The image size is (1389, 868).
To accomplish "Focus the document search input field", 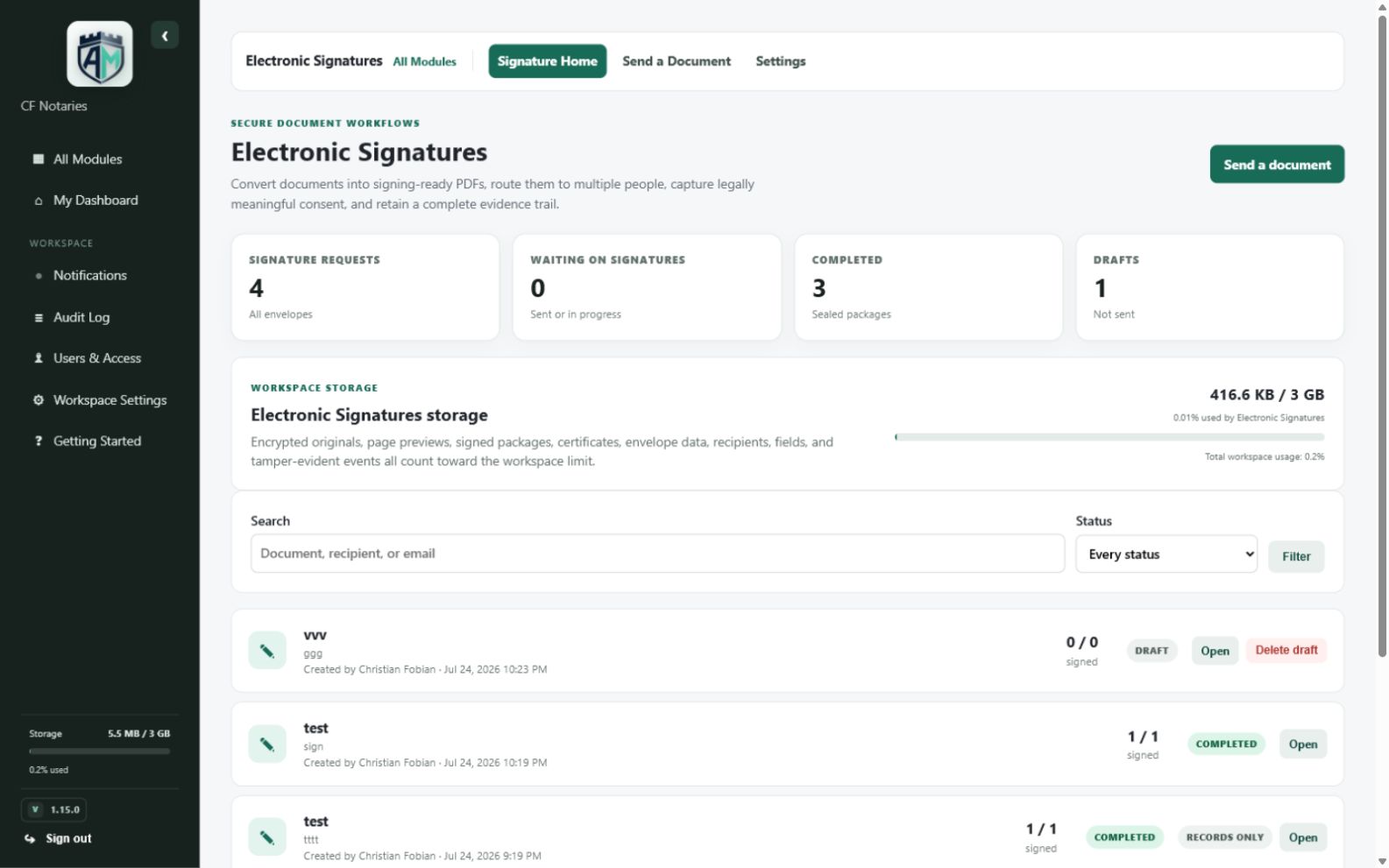I will click(658, 554).
